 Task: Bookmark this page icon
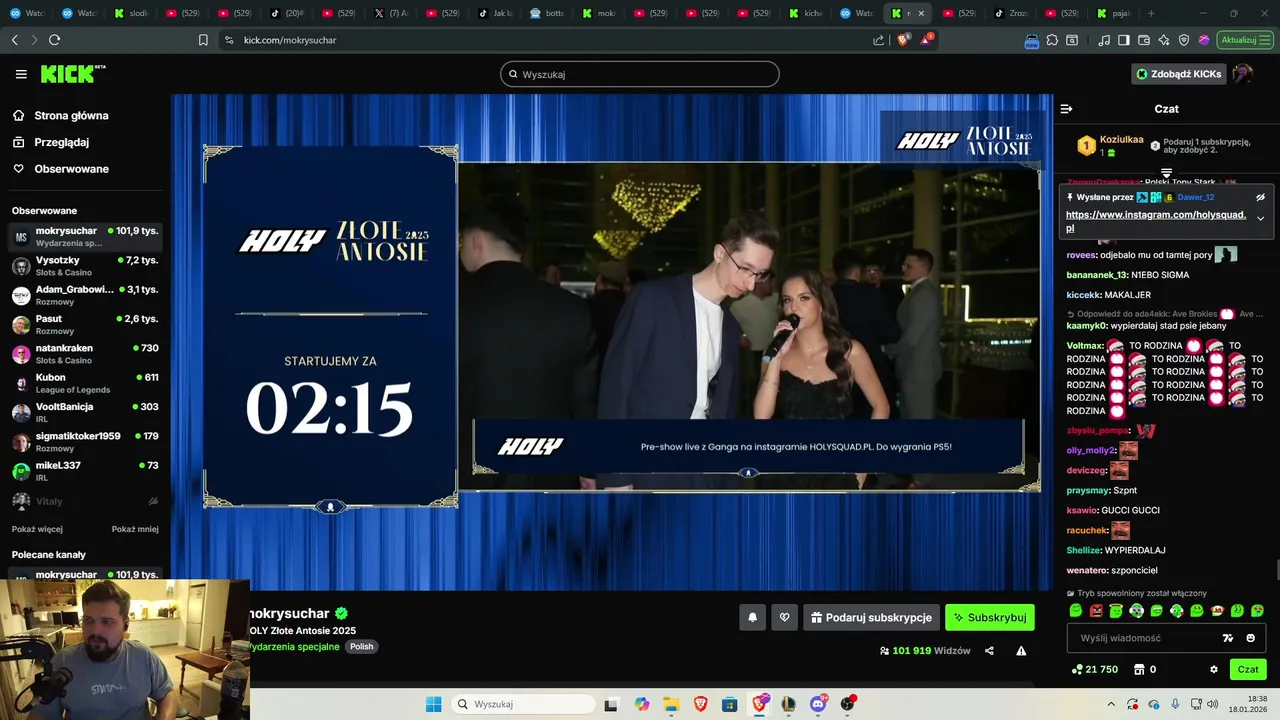(x=203, y=40)
